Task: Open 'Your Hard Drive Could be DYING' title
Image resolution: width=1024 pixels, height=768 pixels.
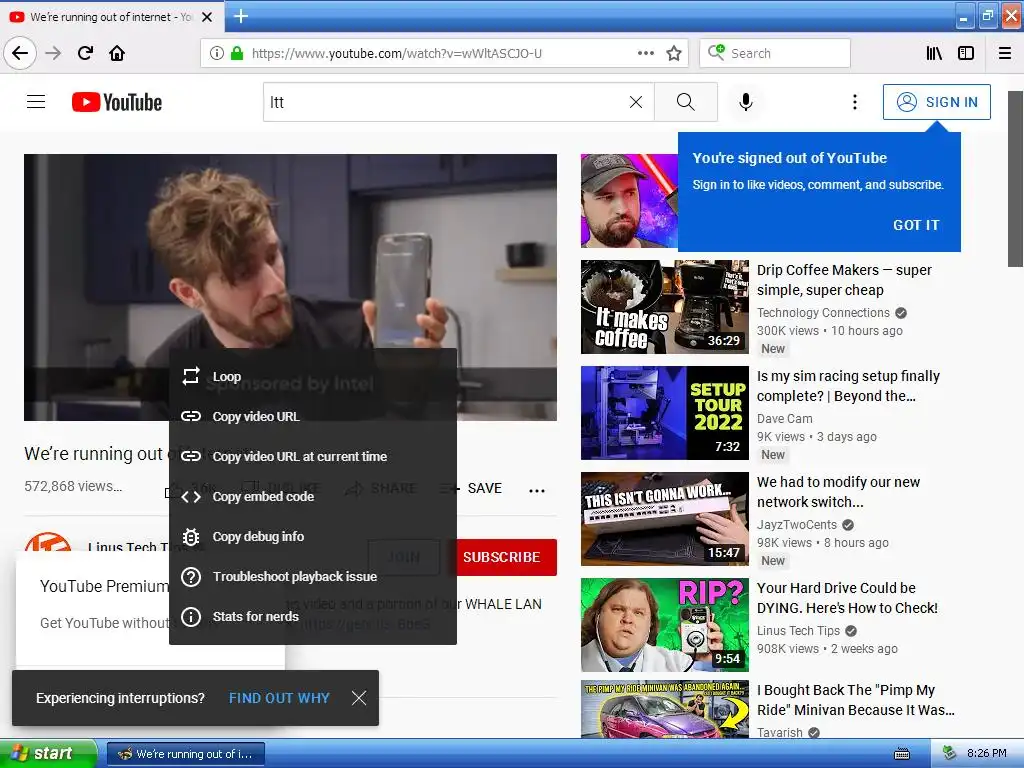Action: click(847, 598)
